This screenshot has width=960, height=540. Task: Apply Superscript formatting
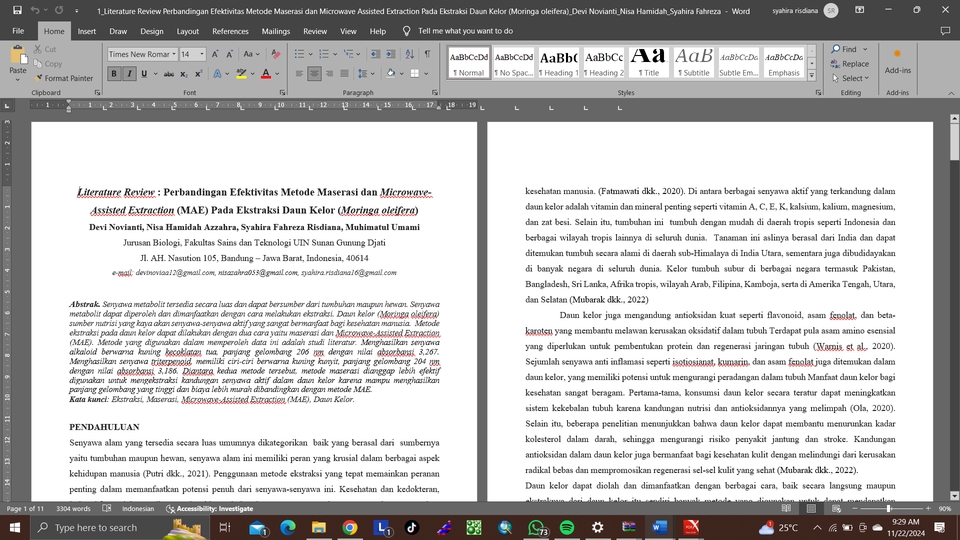pos(196,74)
